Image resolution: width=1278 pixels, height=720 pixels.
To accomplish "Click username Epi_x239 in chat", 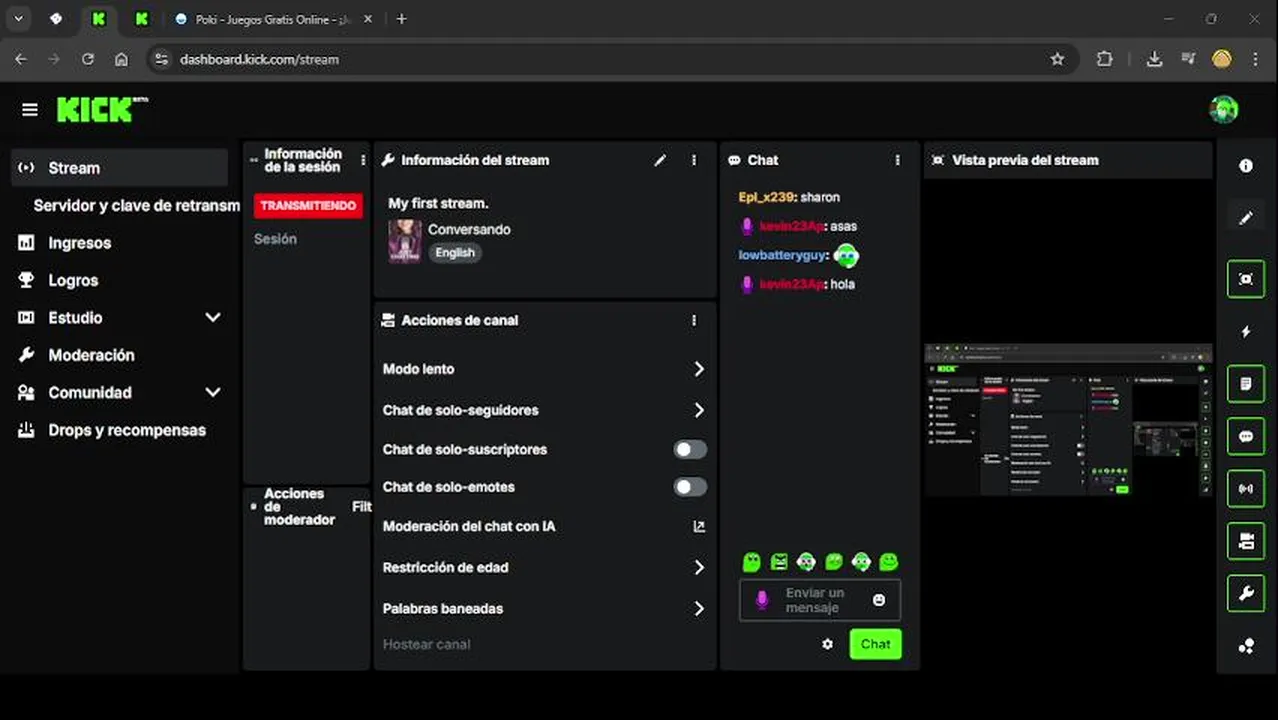I will coord(766,197).
